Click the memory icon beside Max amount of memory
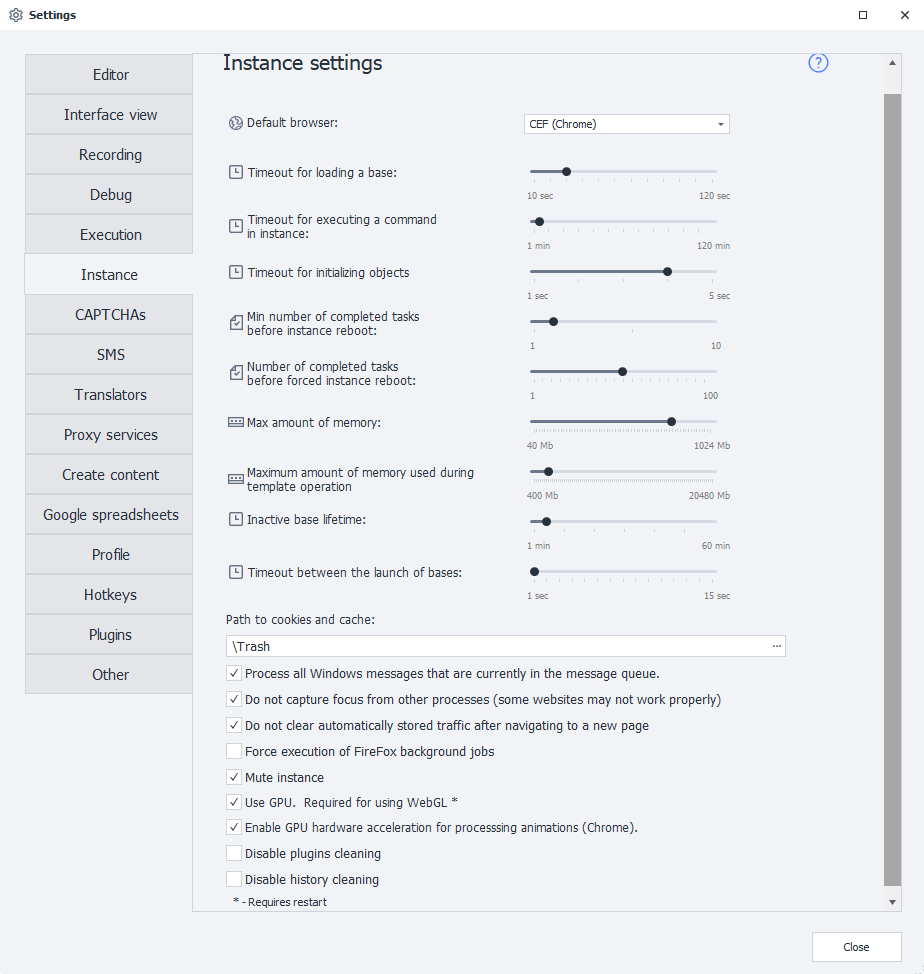 point(235,422)
